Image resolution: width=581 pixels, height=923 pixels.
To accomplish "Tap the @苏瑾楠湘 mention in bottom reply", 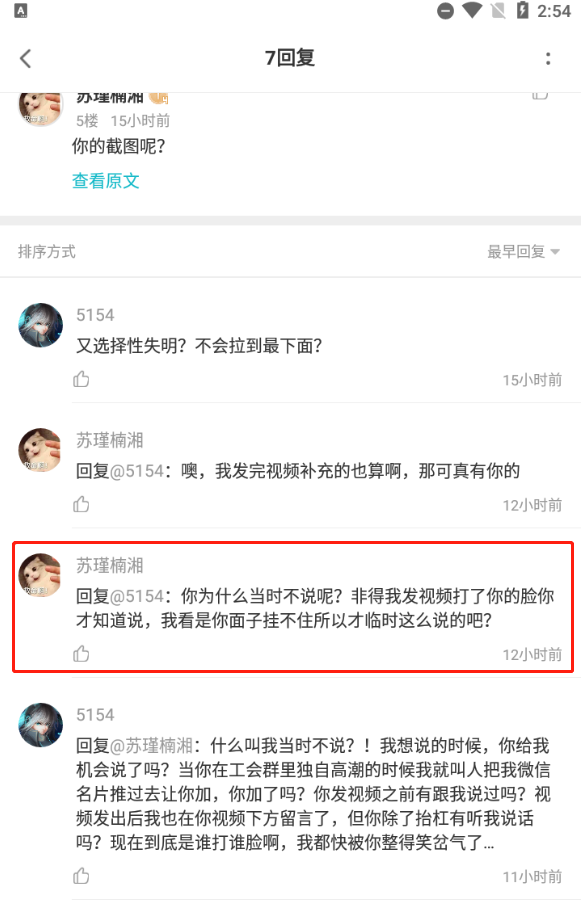I will click(x=151, y=746).
